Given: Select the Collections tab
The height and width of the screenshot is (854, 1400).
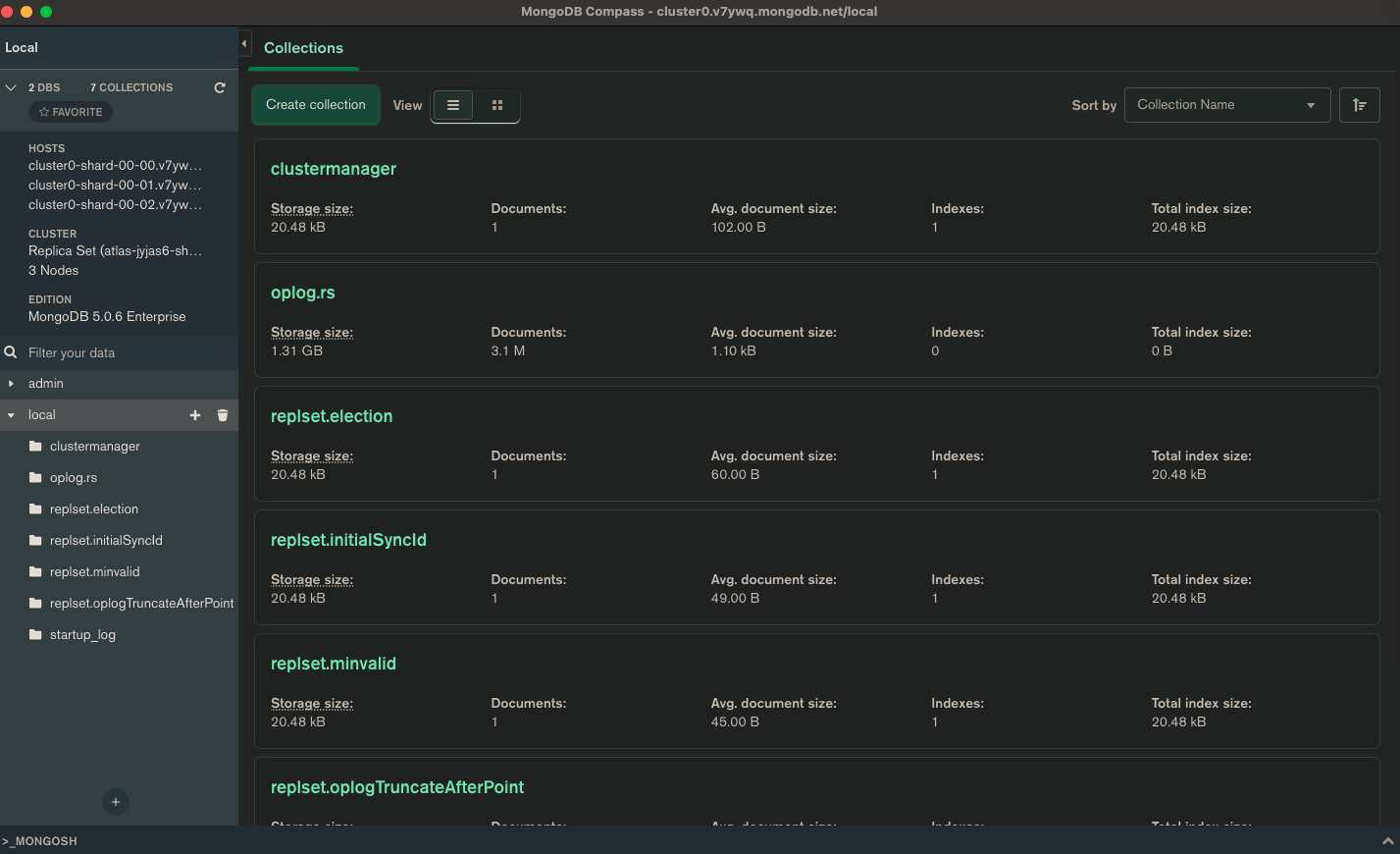Looking at the screenshot, I should coord(303,48).
